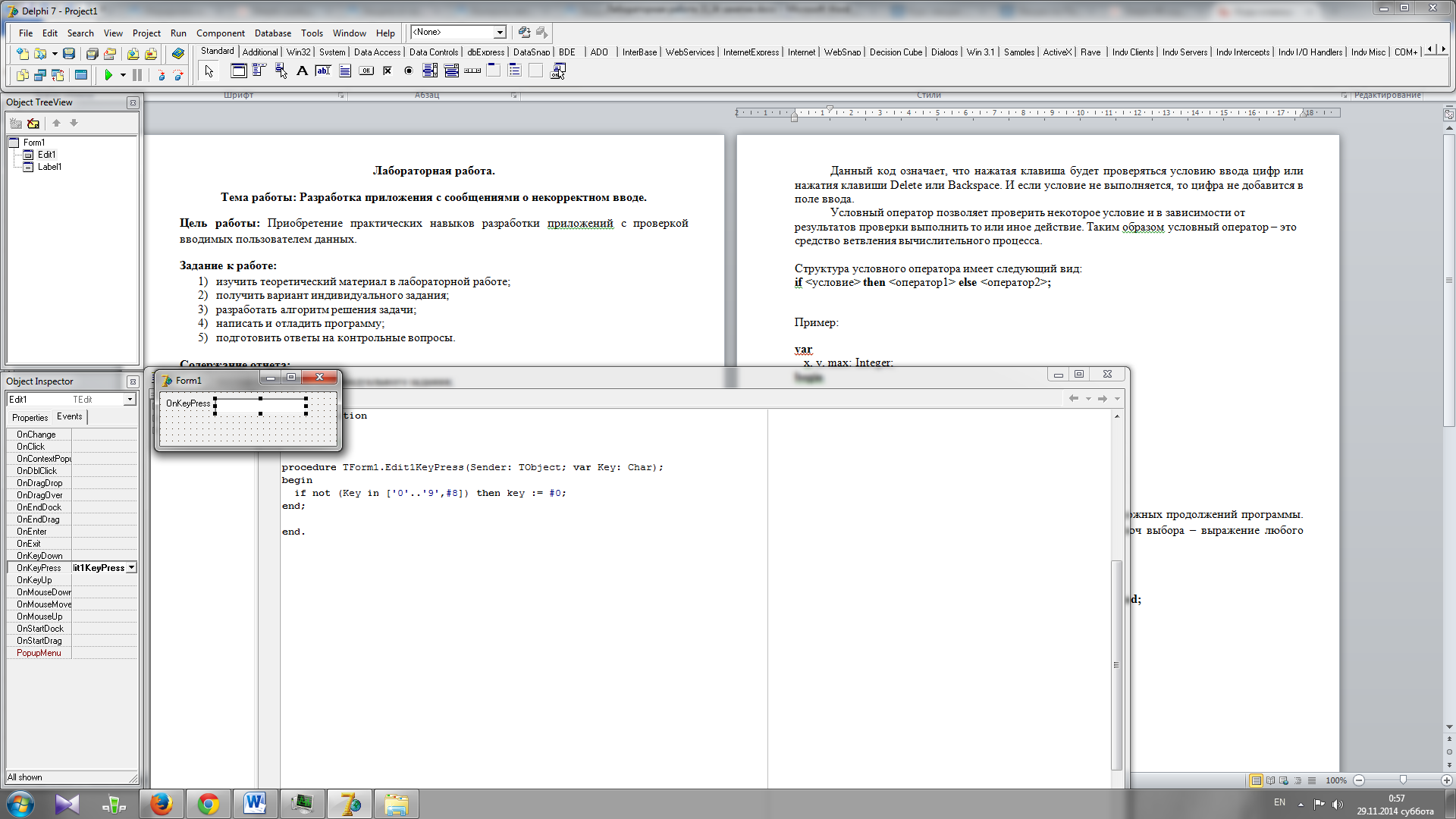This screenshot has width=1456, height=819.
Task: Open the Tools menu
Action: (x=312, y=33)
